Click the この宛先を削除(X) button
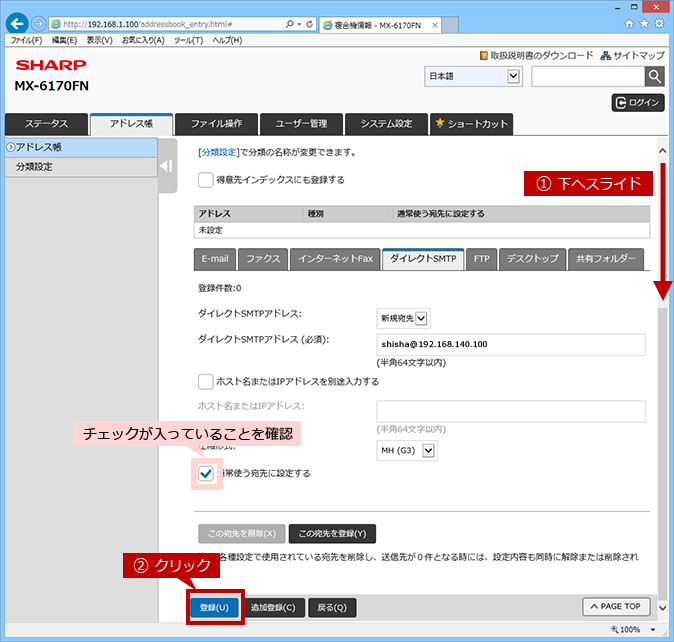Image resolution: width=674 pixels, height=642 pixels. tap(242, 534)
